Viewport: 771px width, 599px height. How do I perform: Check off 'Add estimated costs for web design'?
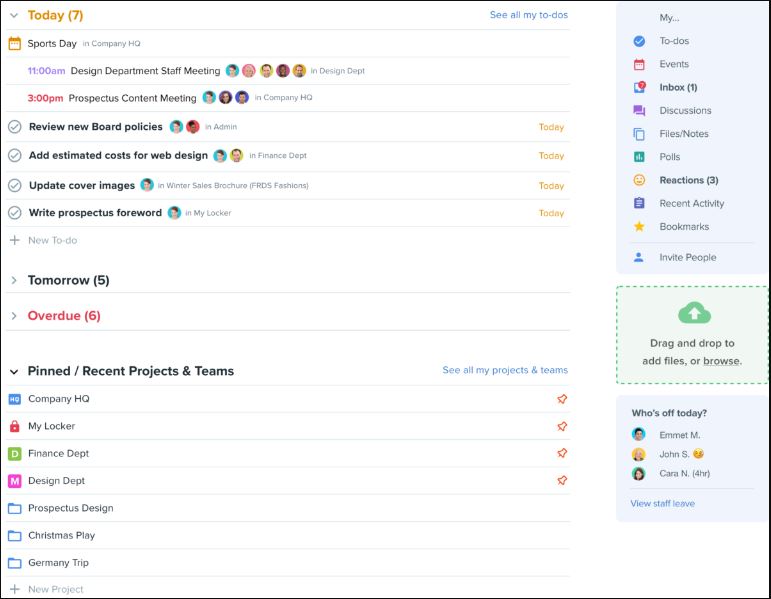tap(15, 155)
